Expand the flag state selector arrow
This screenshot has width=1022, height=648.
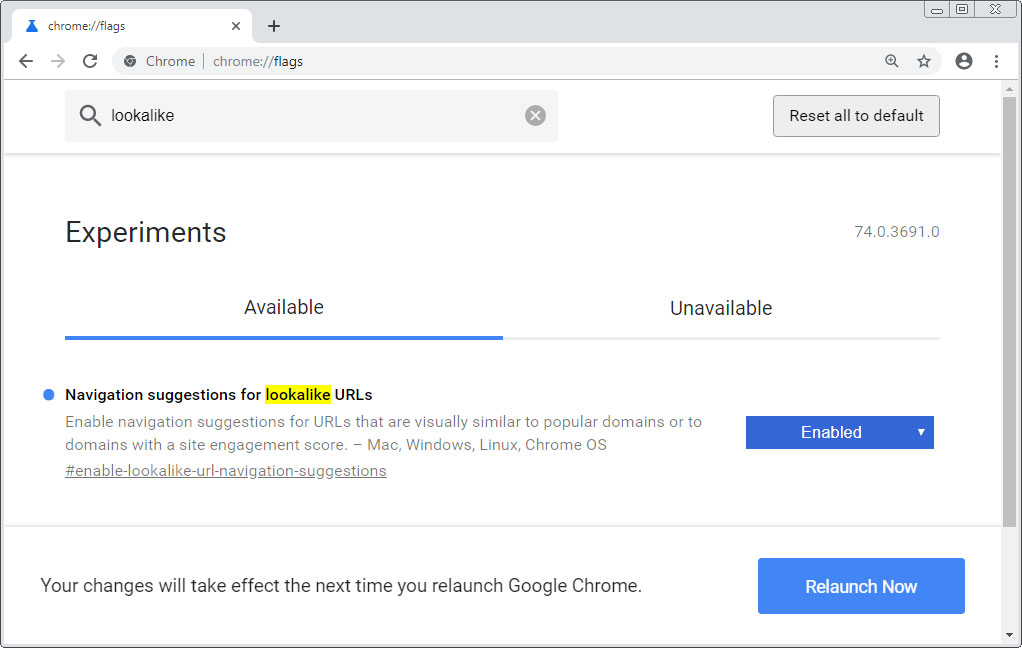[920, 432]
